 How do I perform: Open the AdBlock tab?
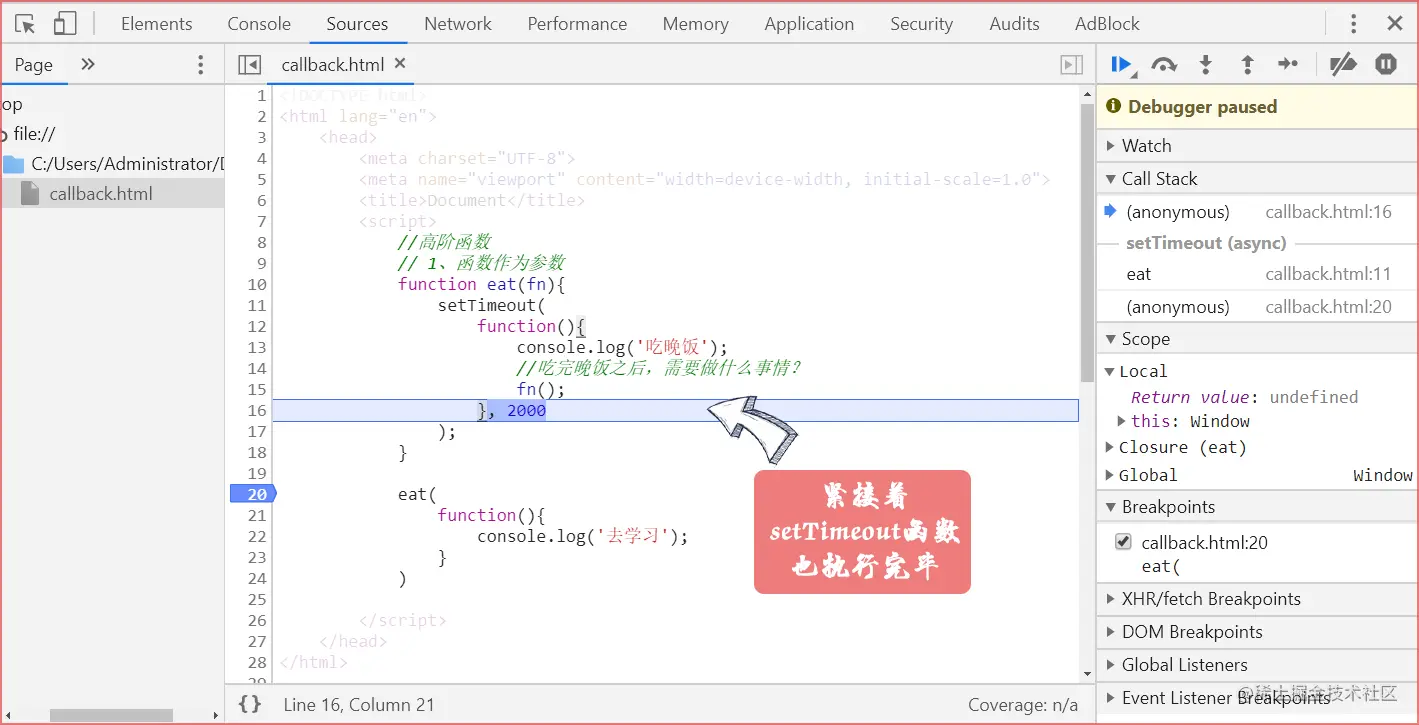1107,24
